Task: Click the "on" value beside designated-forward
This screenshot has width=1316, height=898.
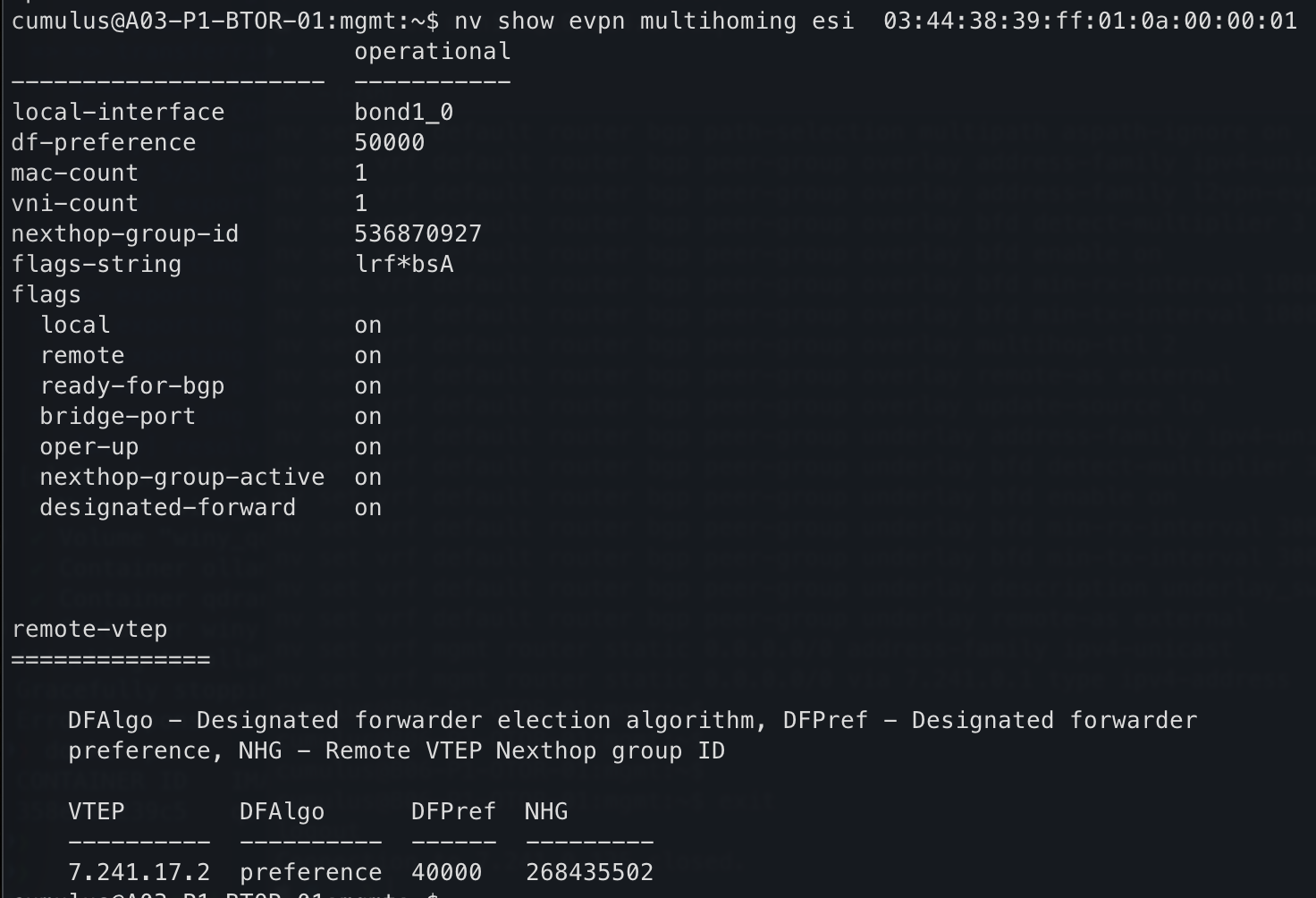Action: tap(367, 507)
